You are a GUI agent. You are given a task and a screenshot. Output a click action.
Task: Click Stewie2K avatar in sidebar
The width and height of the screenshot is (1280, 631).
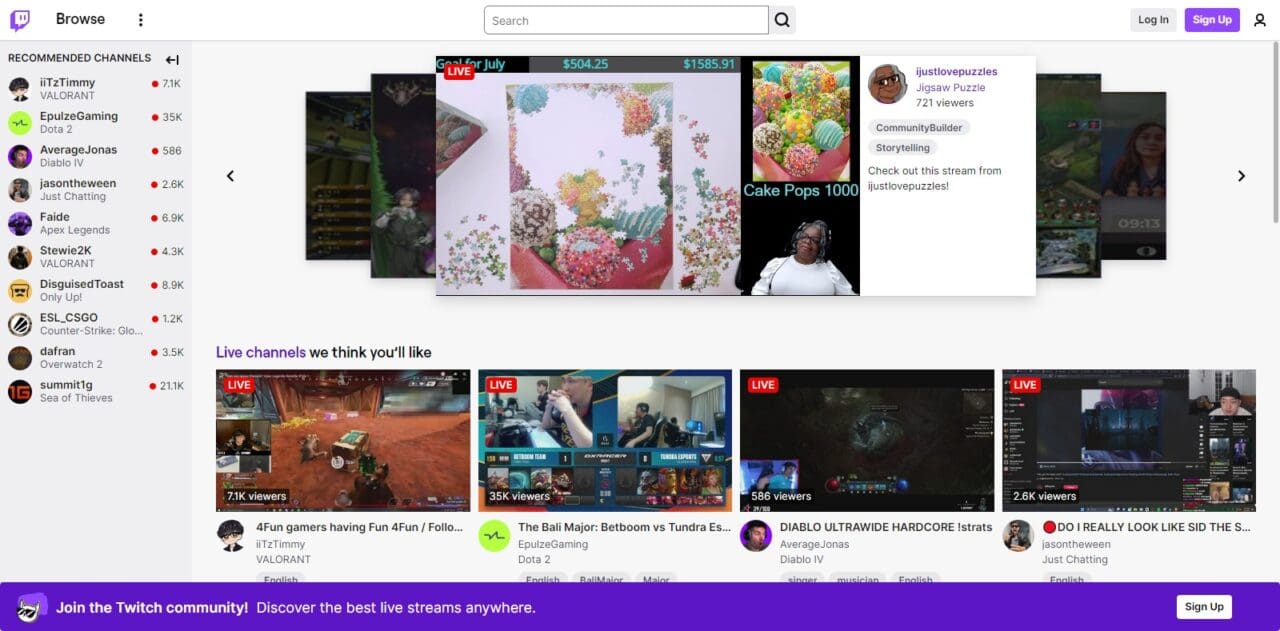click(x=20, y=257)
